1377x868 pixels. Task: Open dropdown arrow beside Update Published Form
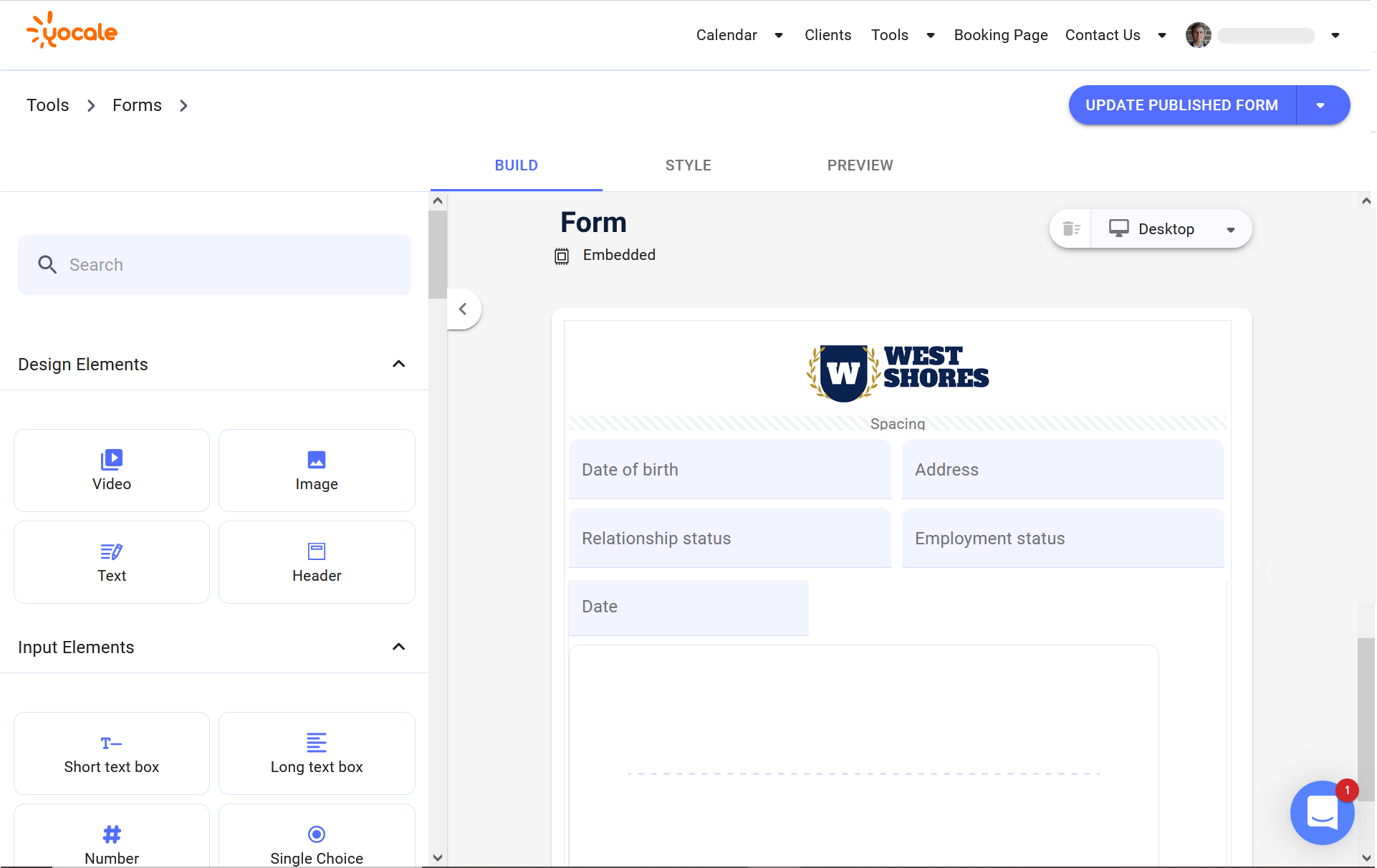coord(1320,105)
